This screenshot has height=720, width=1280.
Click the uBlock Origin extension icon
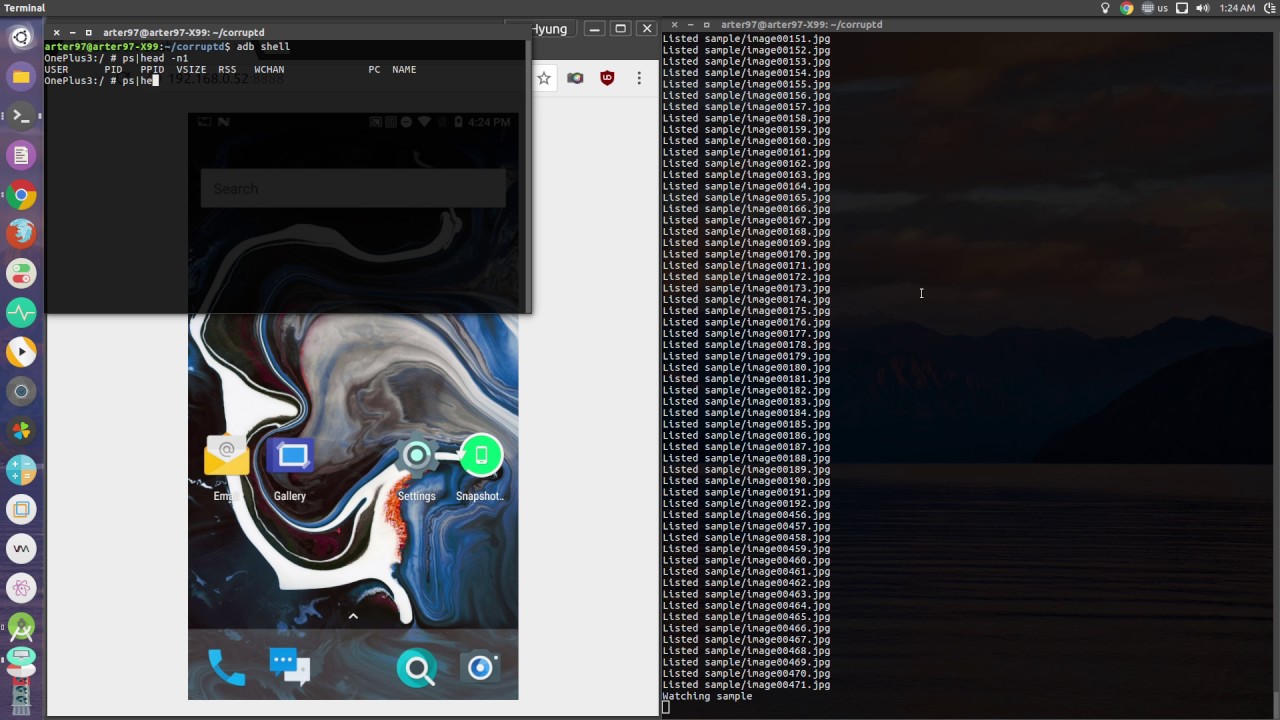point(607,78)
